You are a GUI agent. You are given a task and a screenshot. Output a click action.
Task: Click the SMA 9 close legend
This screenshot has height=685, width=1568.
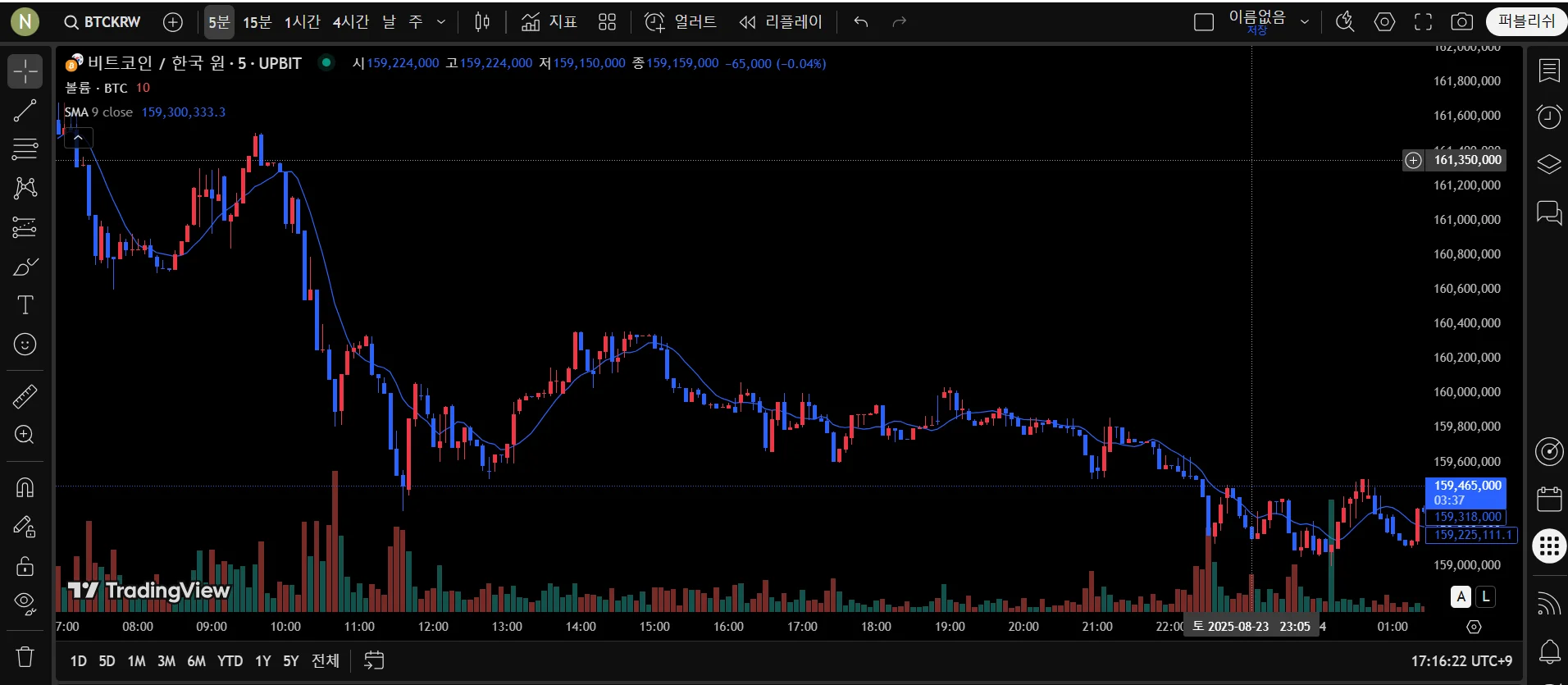click(x=98, y=112)
